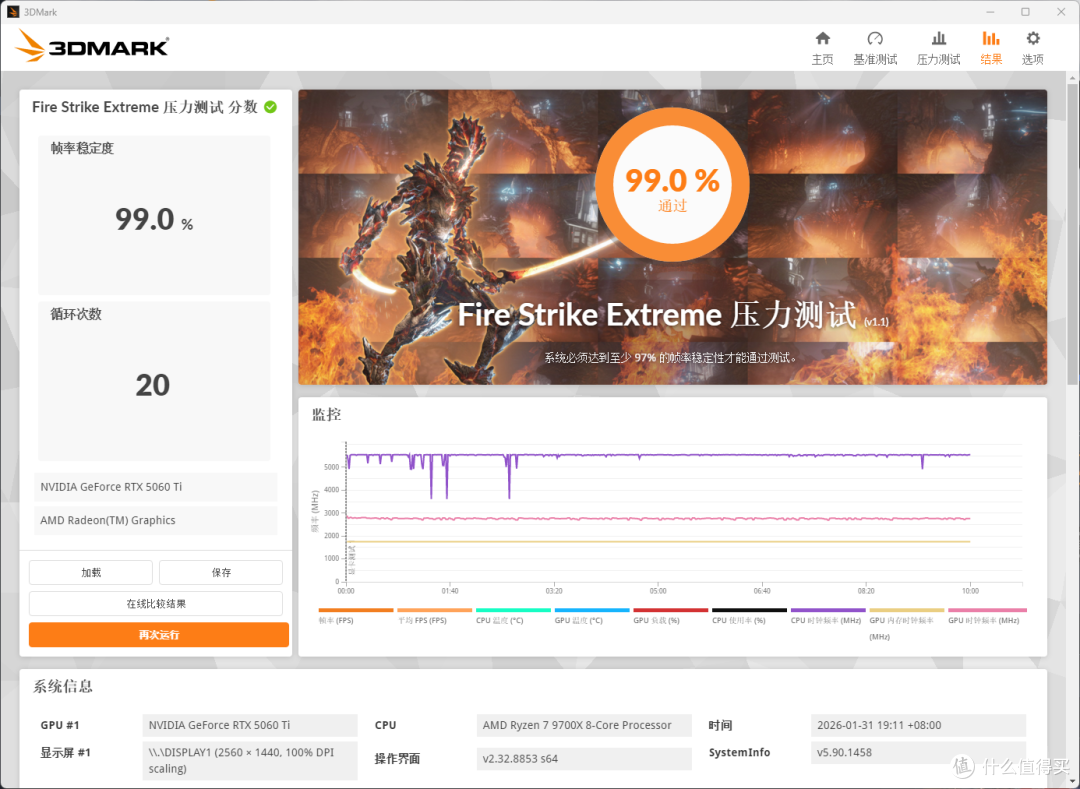Click AMD Radeon(TM) Graphics entry

coord(156,520)
